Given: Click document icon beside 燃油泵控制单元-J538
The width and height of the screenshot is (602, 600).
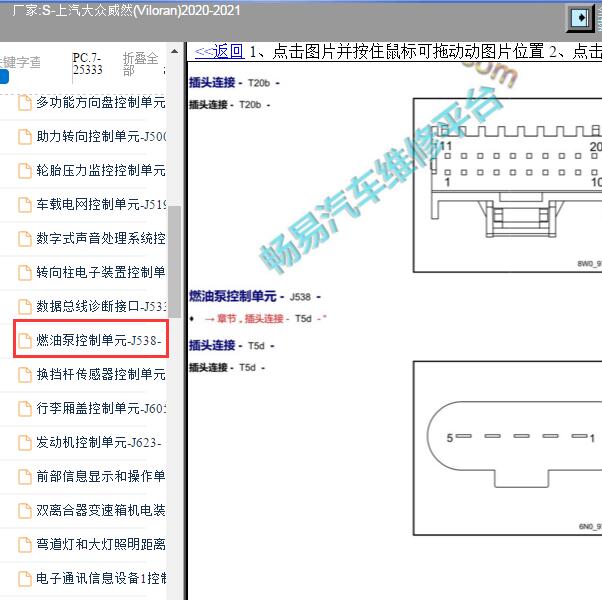Looking at the screenshot, I should tap(25, 340).
